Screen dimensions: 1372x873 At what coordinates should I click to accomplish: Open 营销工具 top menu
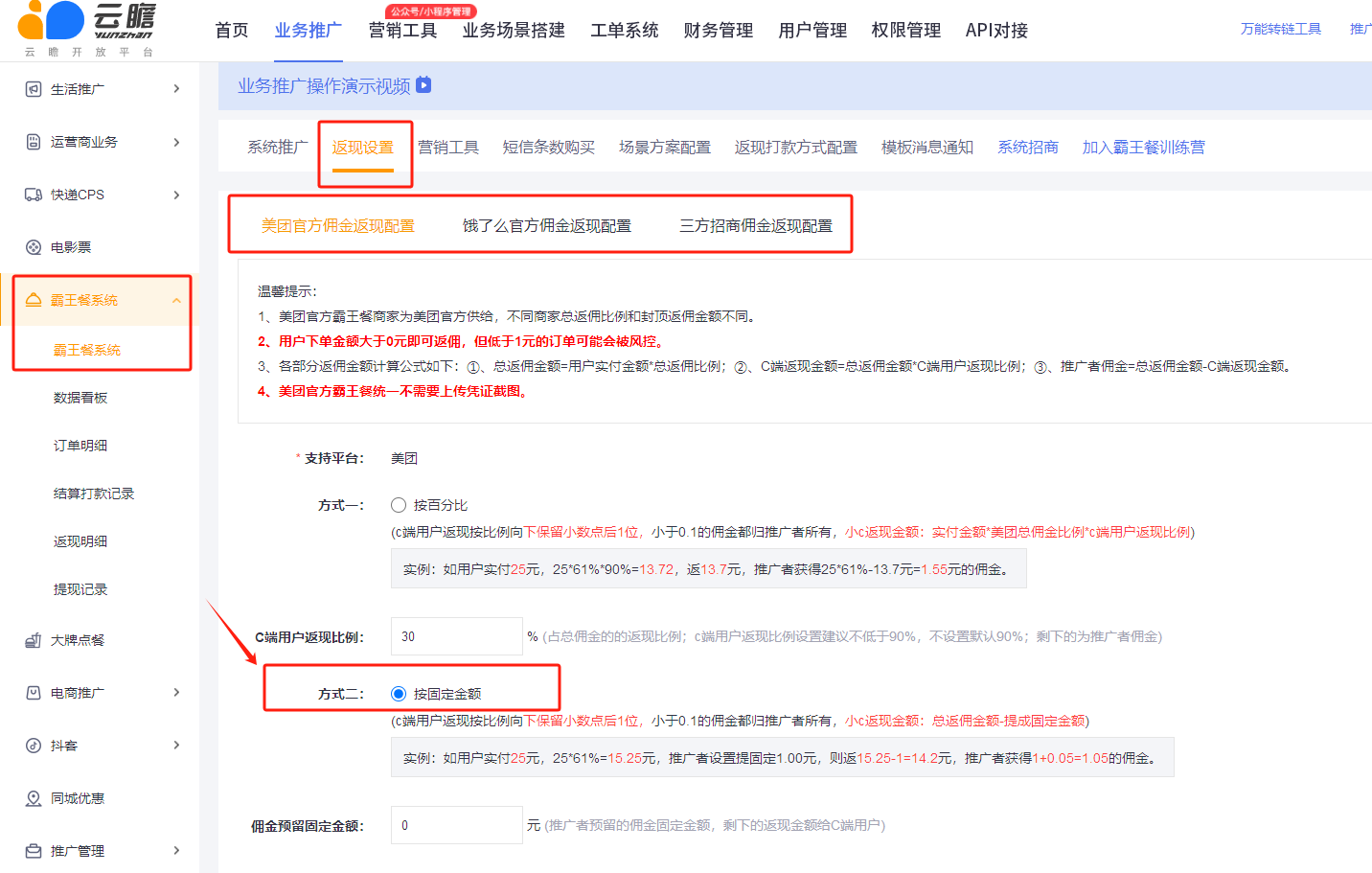[402, 31]
